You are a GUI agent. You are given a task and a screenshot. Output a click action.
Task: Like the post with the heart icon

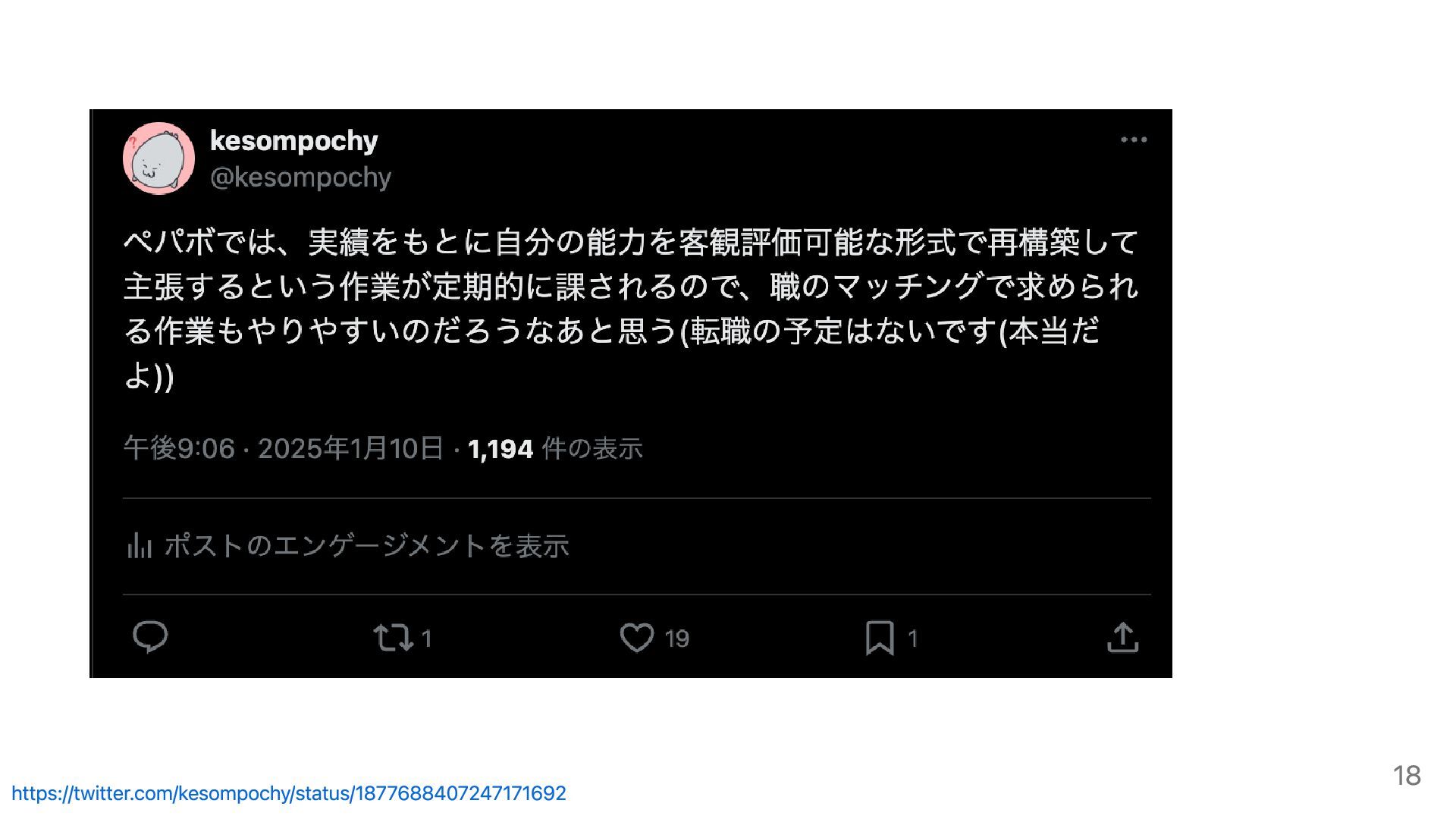637,638
